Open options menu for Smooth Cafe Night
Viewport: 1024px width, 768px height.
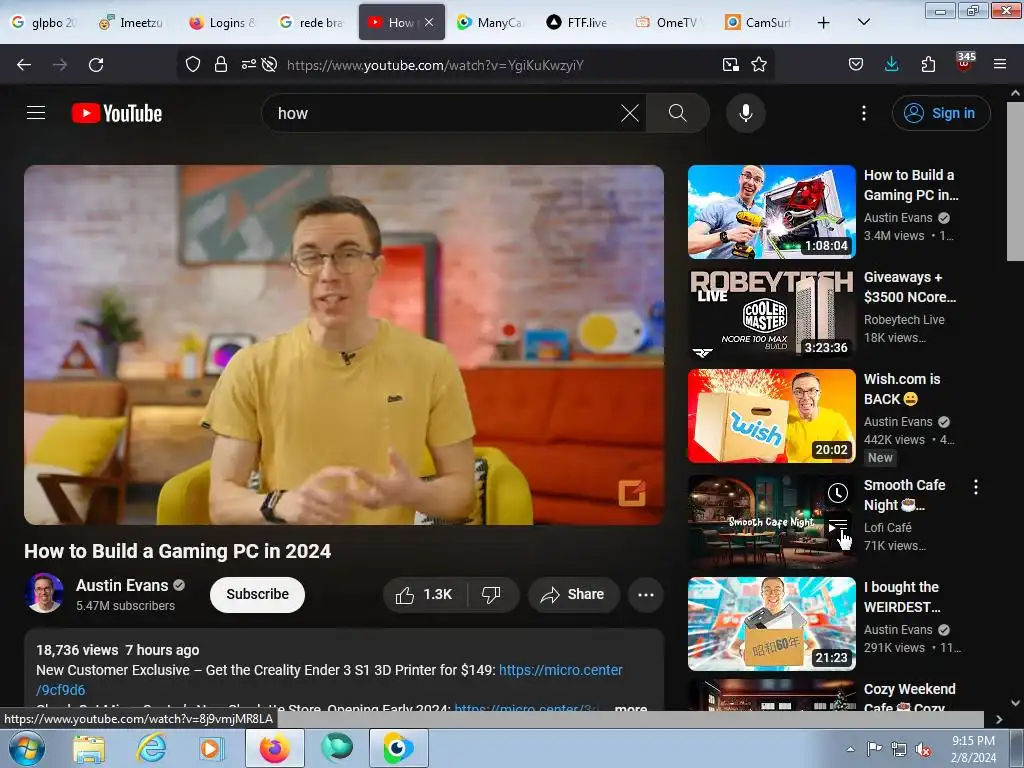975,487
